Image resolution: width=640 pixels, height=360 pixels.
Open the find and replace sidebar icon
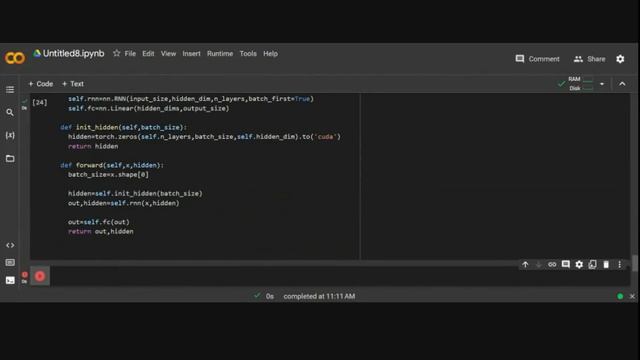(10, 112)
